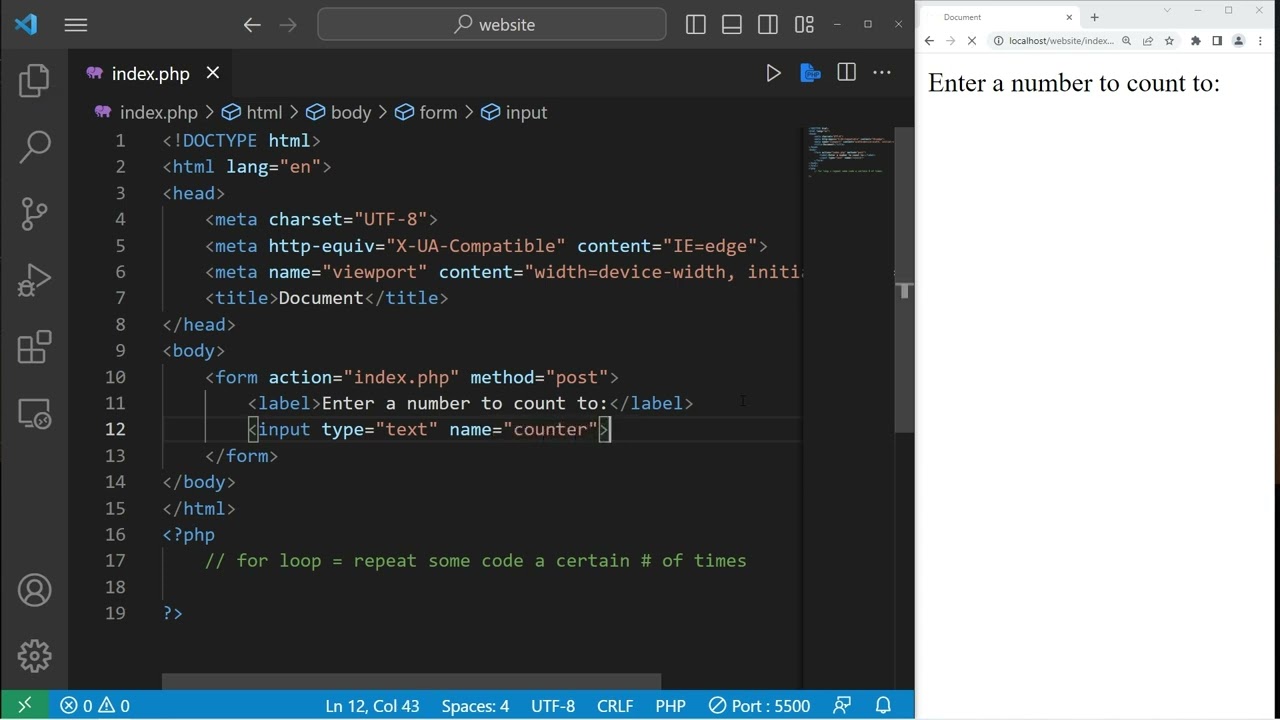Click the editor vertical scrollbar thumb
Image resolution: width=1280 pixels, height=720 pixels.
click(x=904, y=280)
